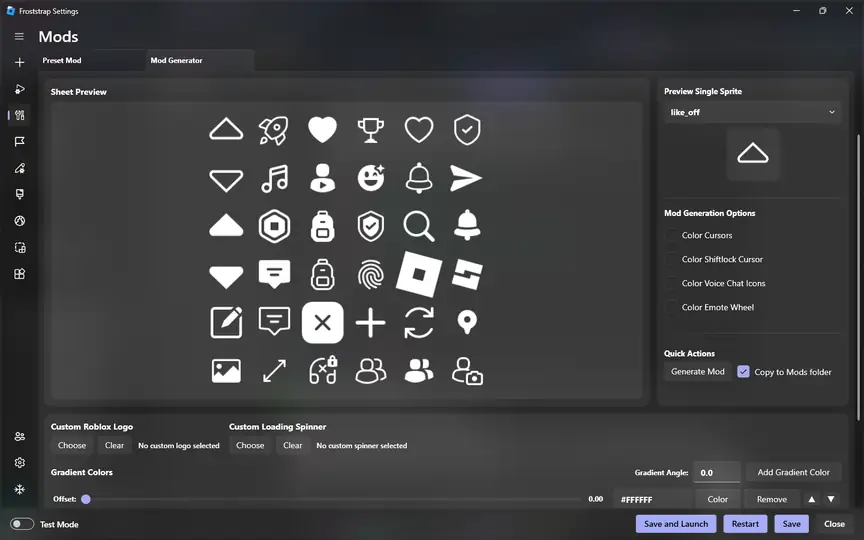Image resolution: width=864 pixels, height=540 pixels.
Task: Click Add Gradient Color button
Action: tap(793, 472)
